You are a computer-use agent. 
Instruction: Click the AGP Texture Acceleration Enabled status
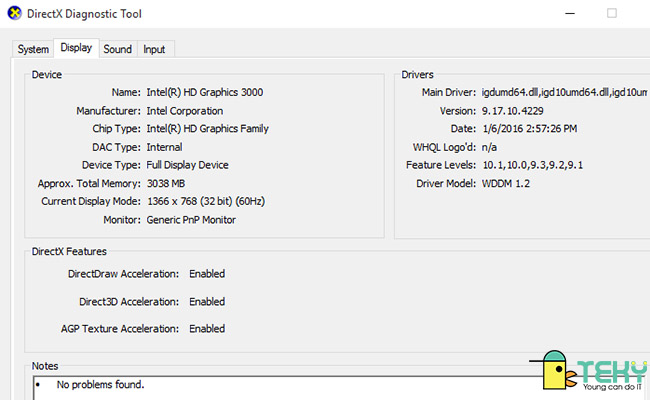pyautogui.click(x=207, y=328)
